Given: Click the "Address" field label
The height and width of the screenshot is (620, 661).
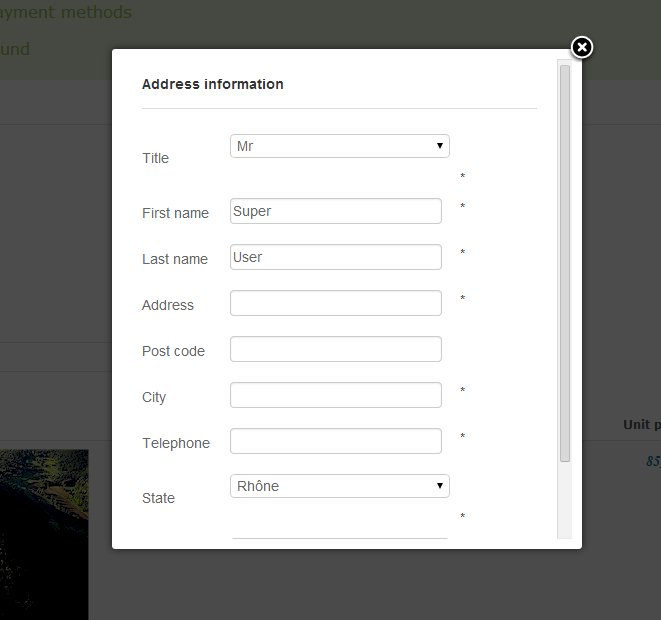Looking at the screenshot, I should [x=168, y=305].
